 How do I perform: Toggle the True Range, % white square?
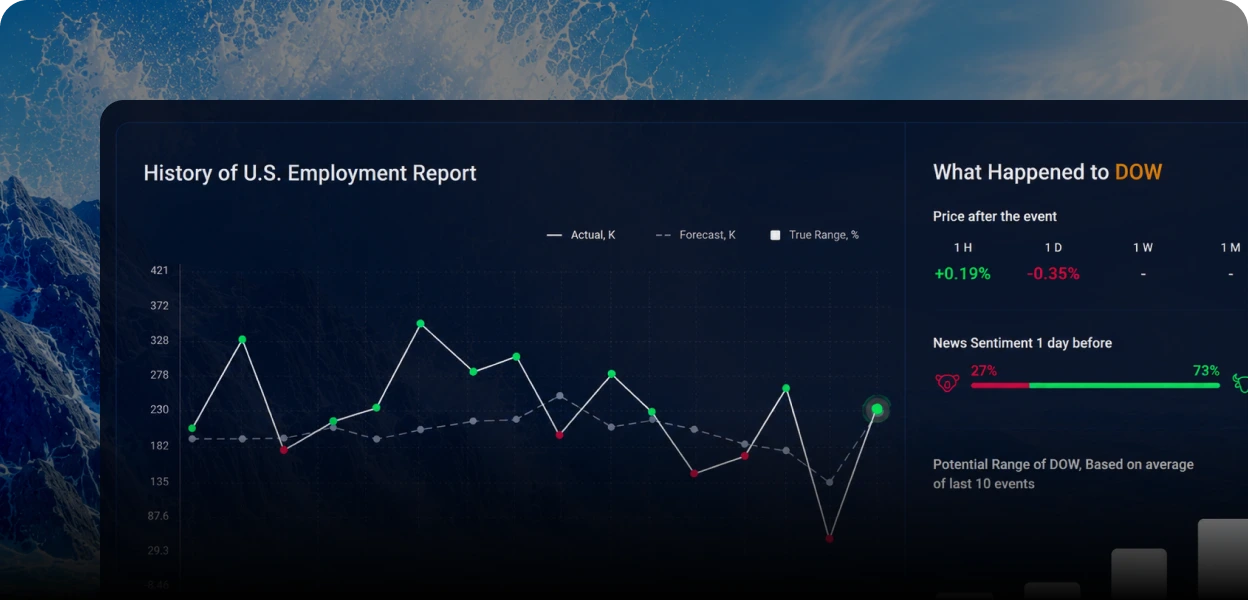click(775, 235)
